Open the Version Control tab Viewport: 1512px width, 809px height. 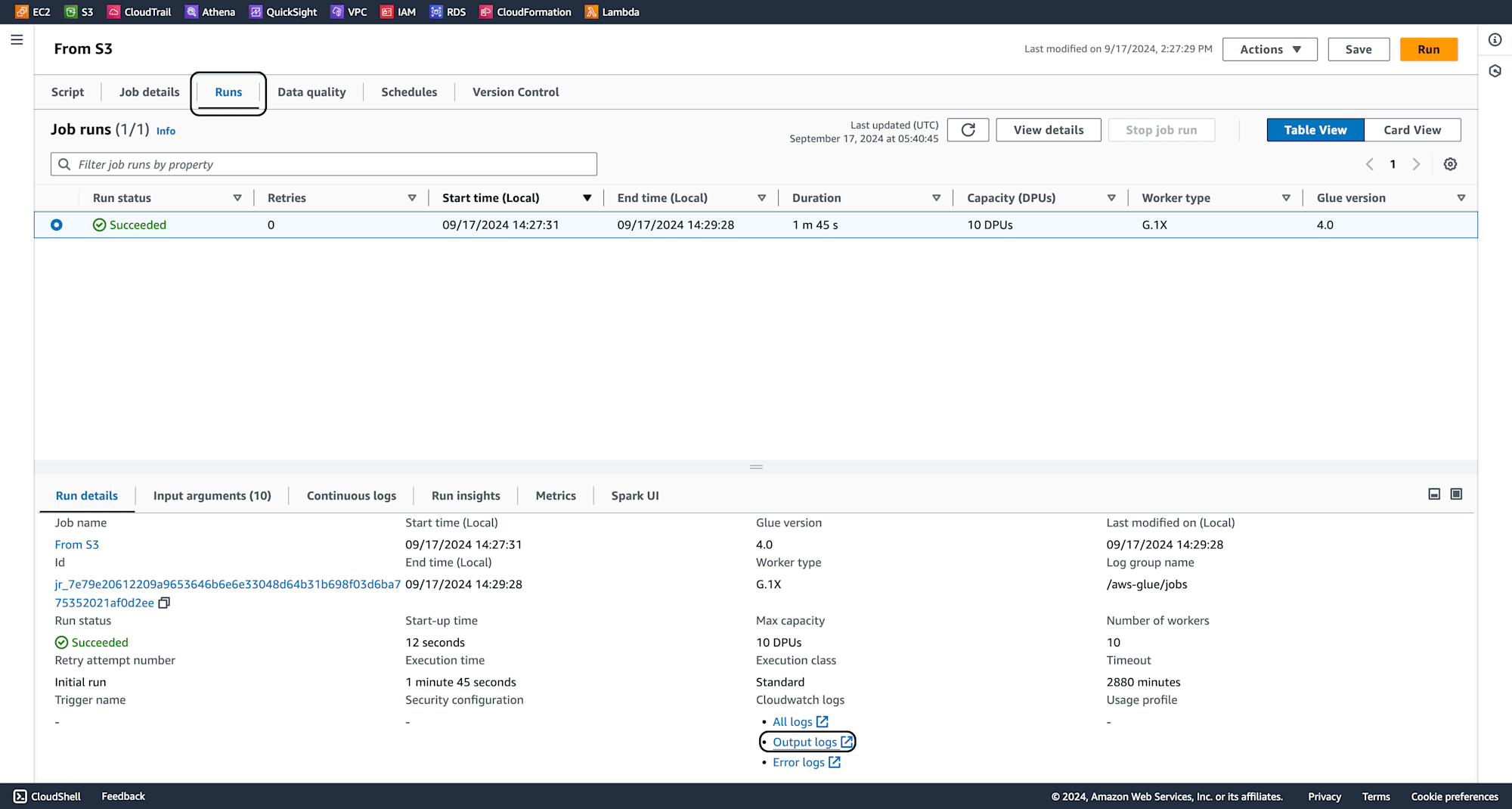click(516, 92)
